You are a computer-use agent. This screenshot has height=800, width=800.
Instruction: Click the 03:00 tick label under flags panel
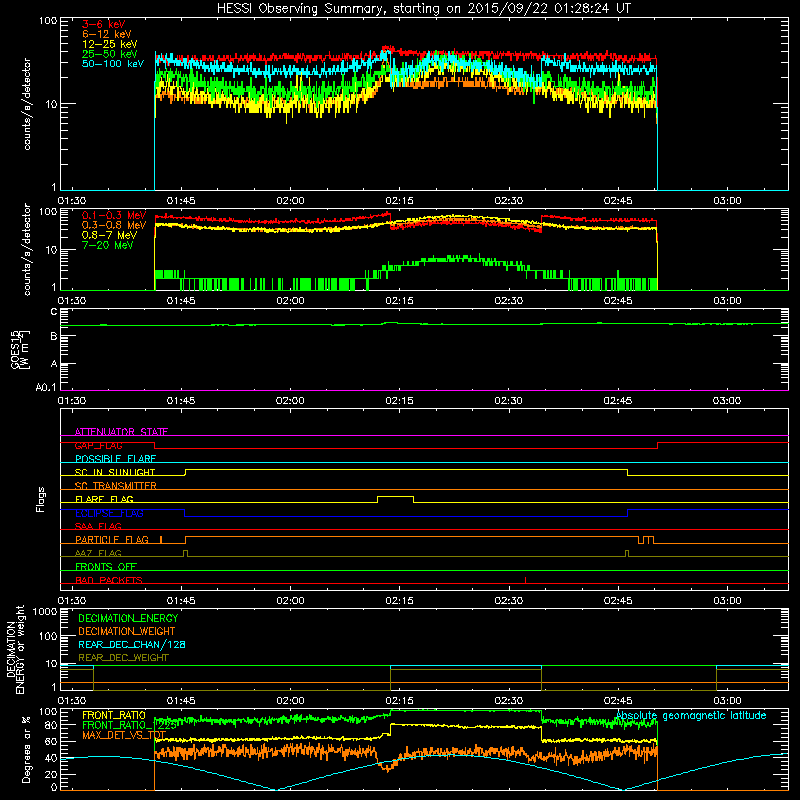[x=727, y=601]
